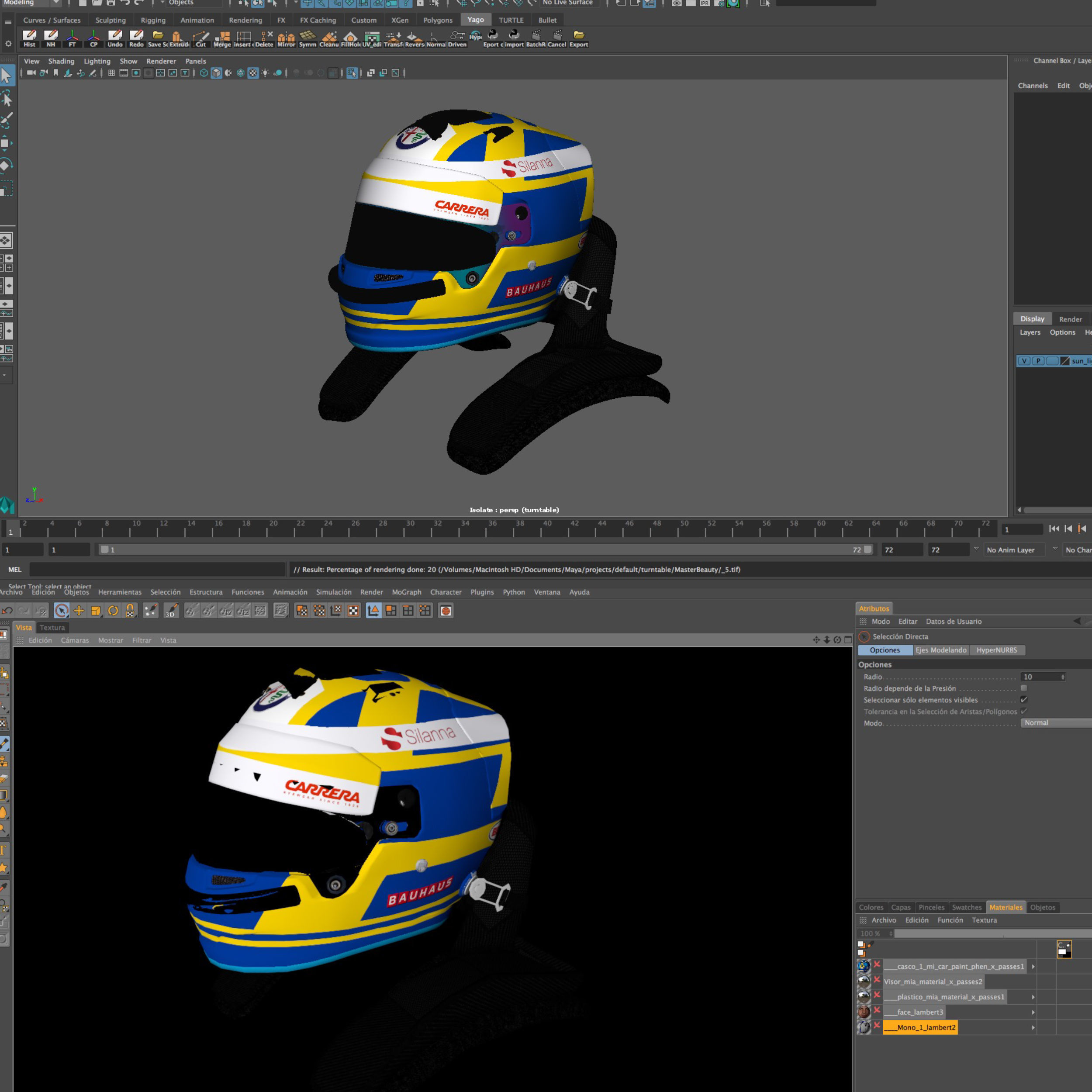Open the Modo dropdown showing Normal
This screenshot has width=1092, height=1092.
coord(1056,723)
